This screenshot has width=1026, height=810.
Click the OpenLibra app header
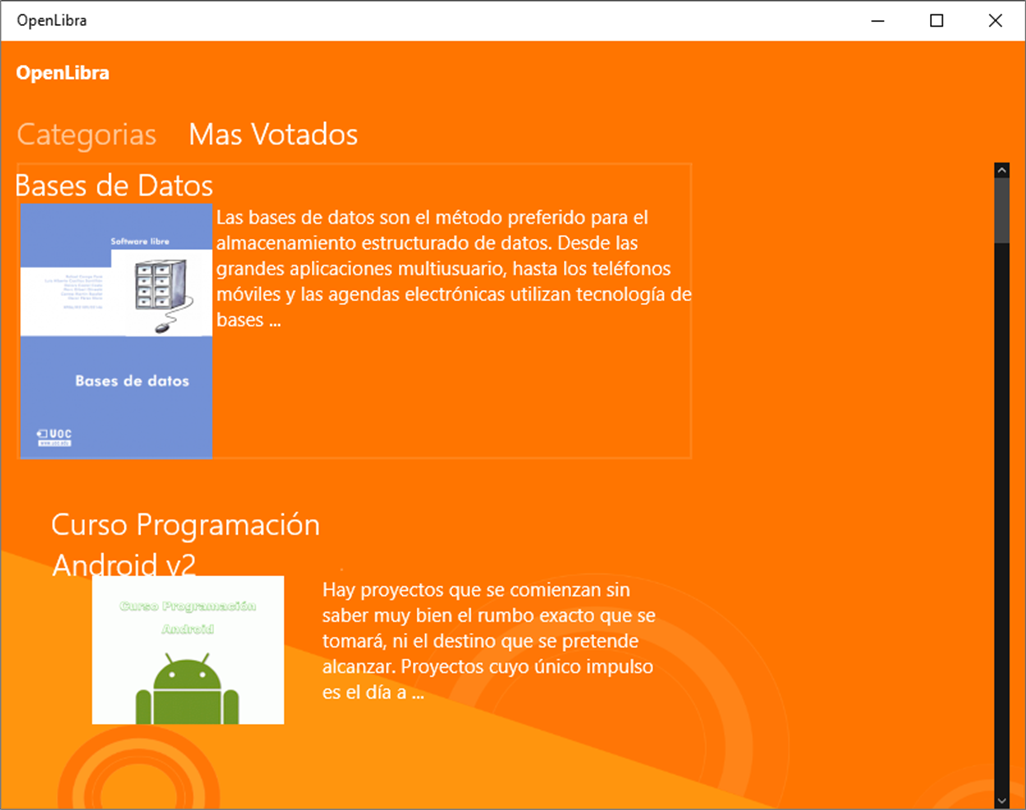click(63, 73)
